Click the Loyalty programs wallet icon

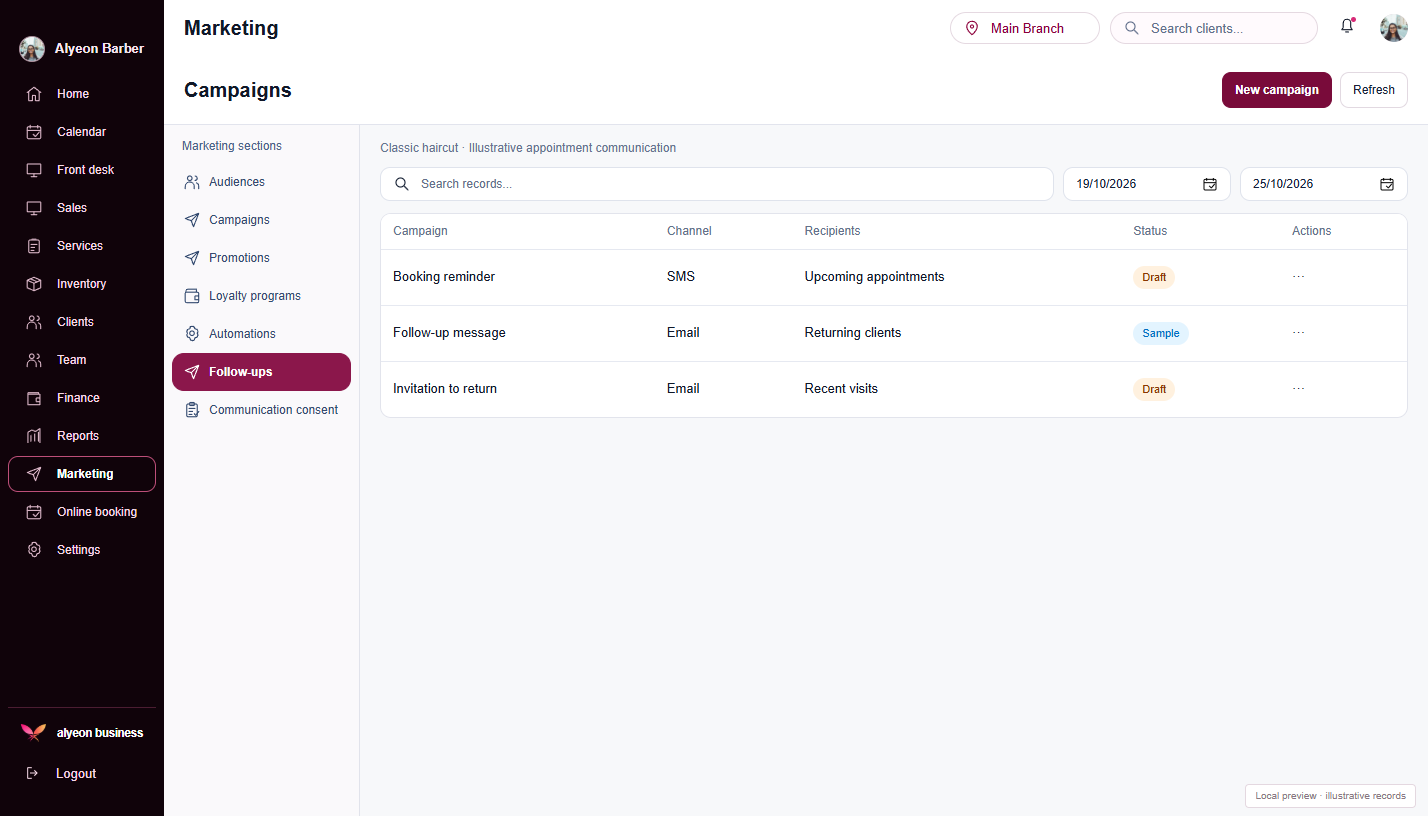pyautogui.click(x=192, y=296)
